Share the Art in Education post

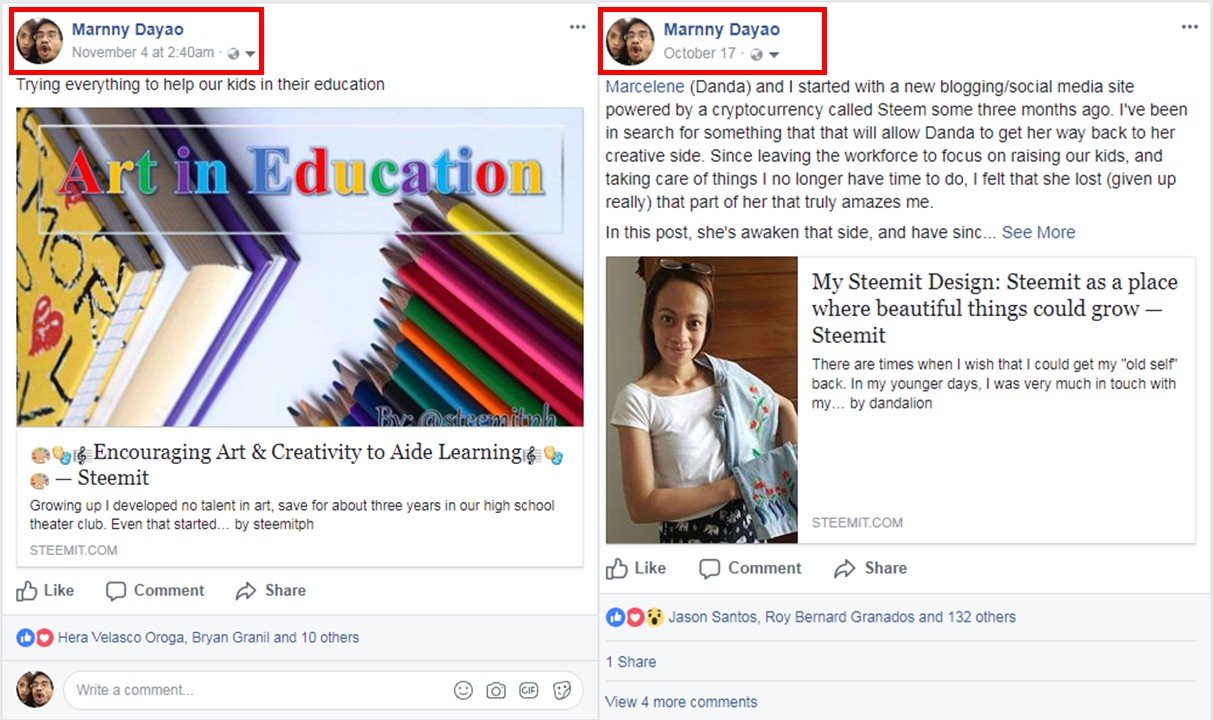point(271,591)
